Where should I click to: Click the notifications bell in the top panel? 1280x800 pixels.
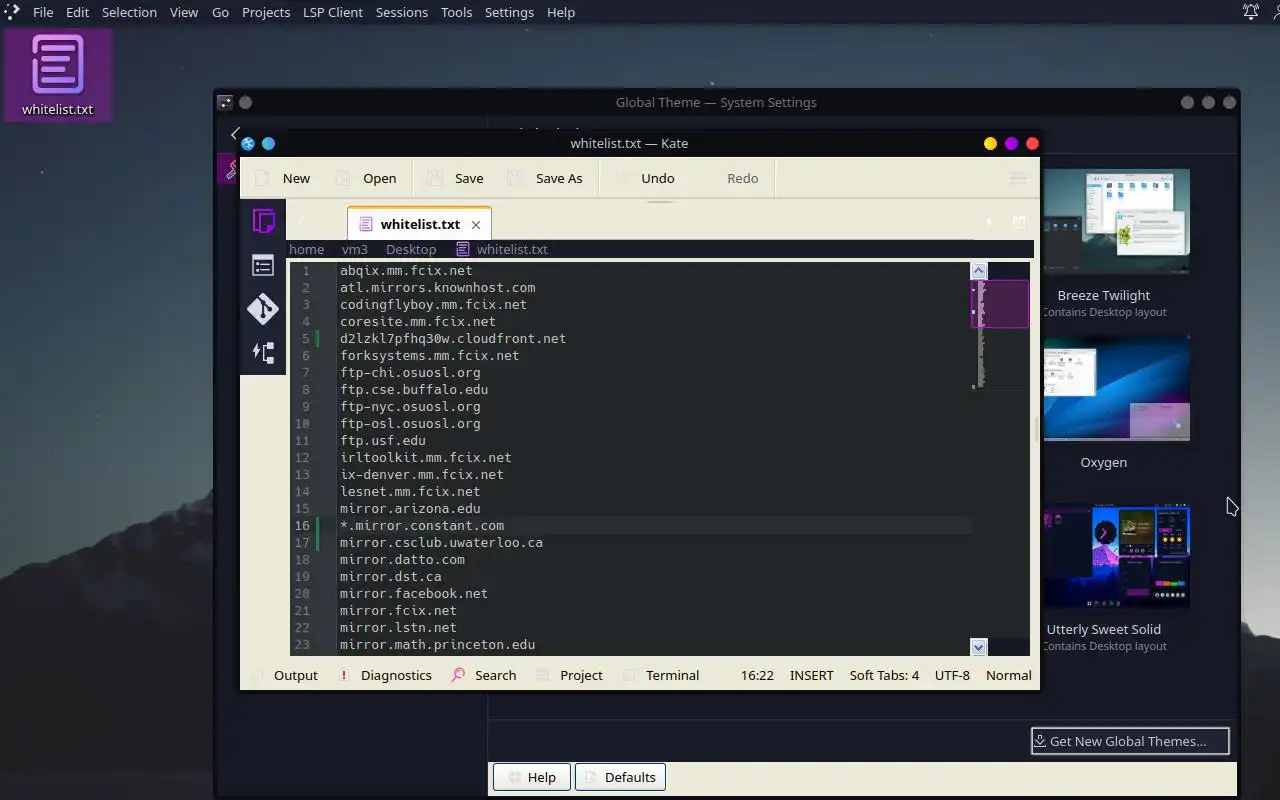point(1250,12)
